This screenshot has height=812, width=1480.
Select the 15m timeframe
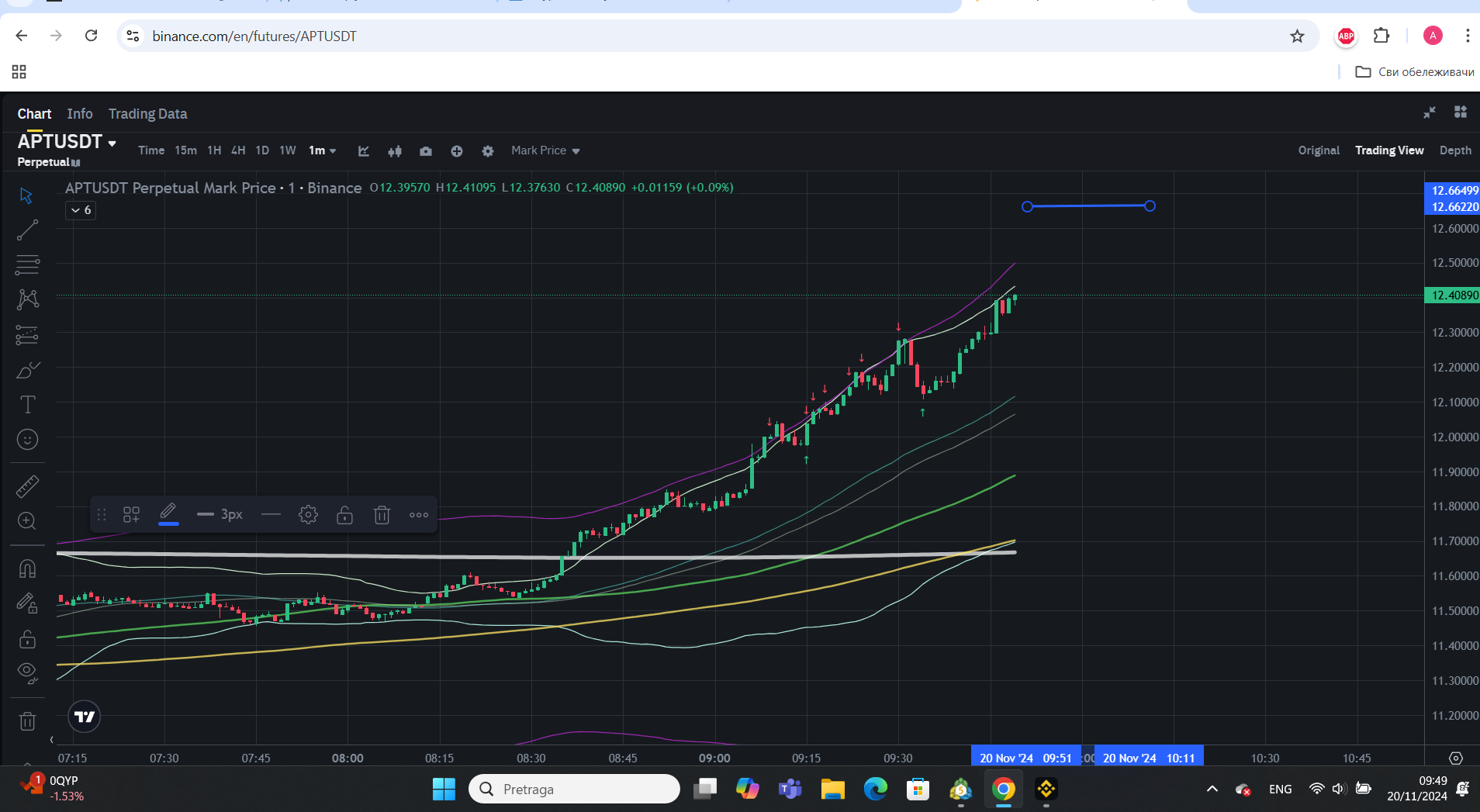185,150
